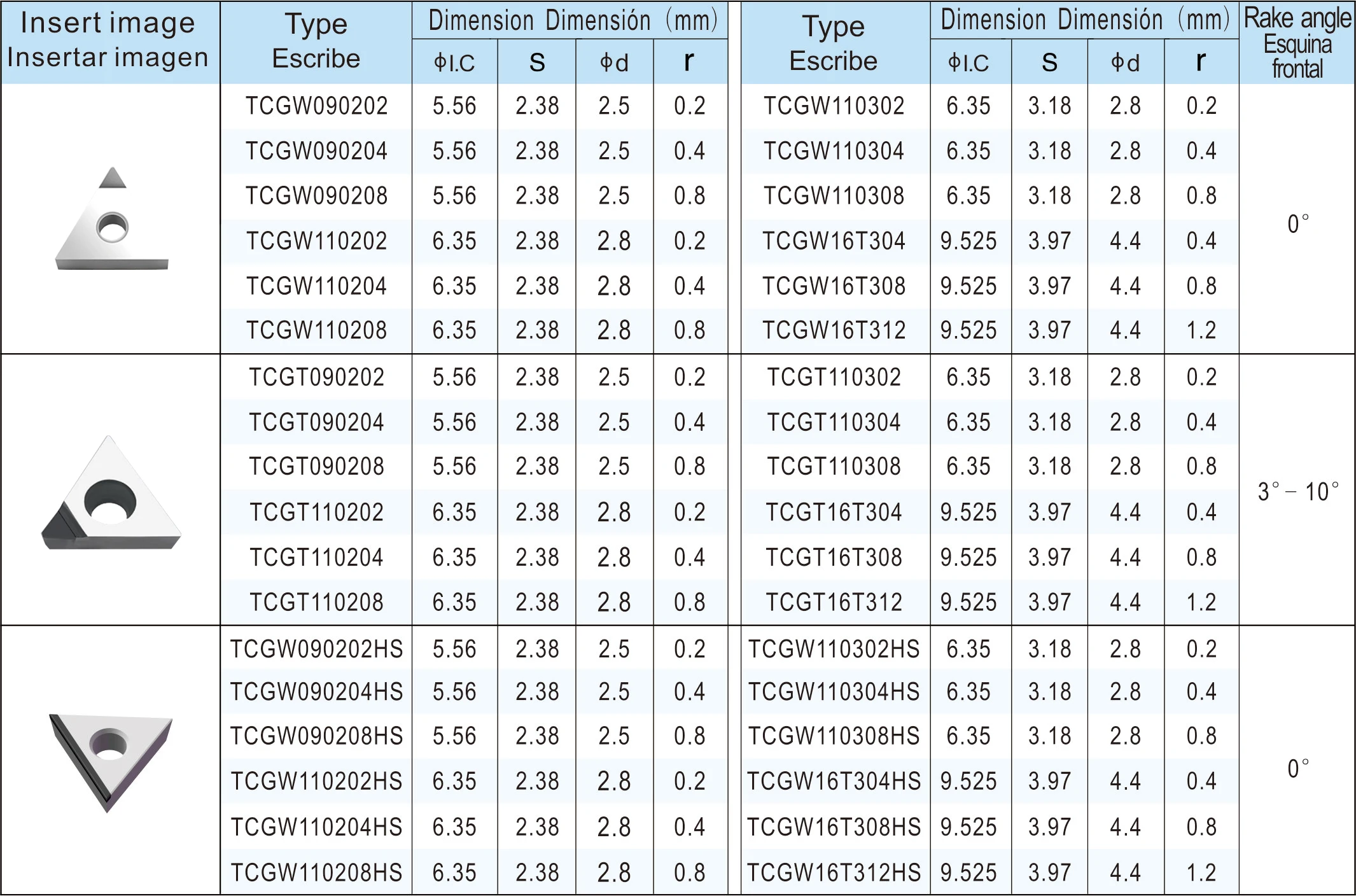Select the TCGT110208 type cell

[316, 603]
